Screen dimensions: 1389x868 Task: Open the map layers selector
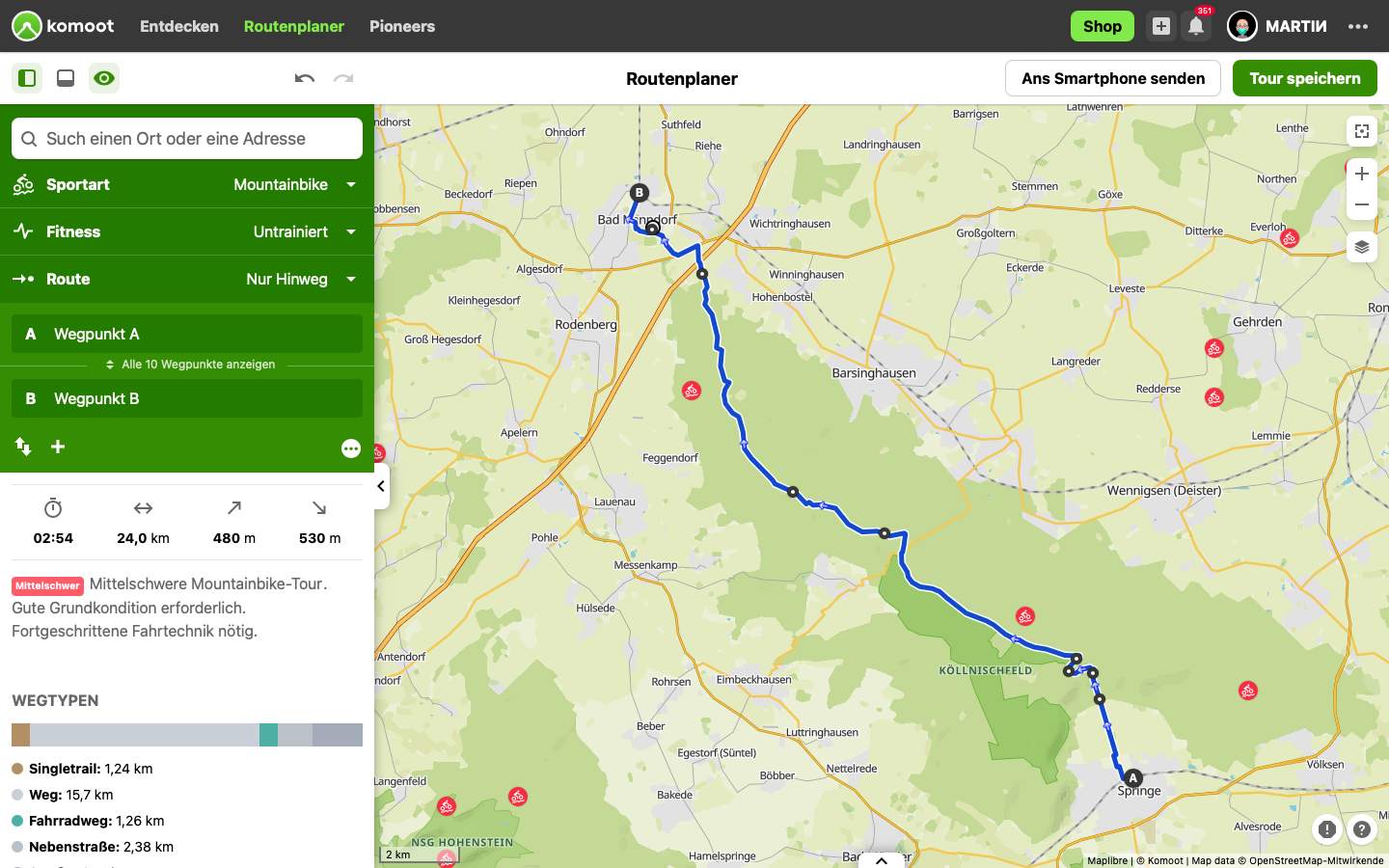click(x=1362, y=247)
